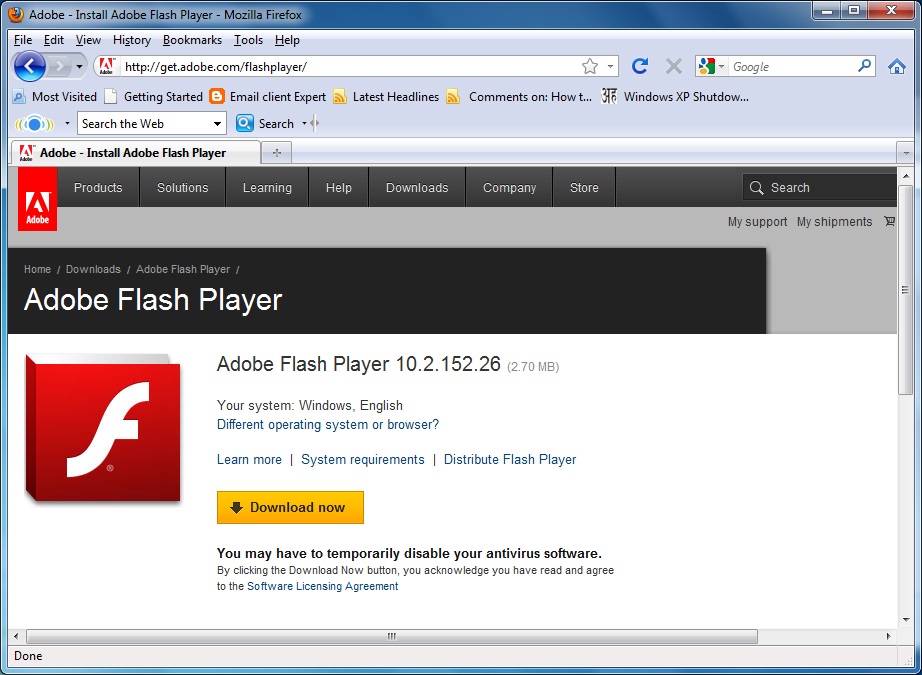Viewport: 922px width, 675px height.
Task: Open the Email client Expert bookmark
Action: pos(268,96)
